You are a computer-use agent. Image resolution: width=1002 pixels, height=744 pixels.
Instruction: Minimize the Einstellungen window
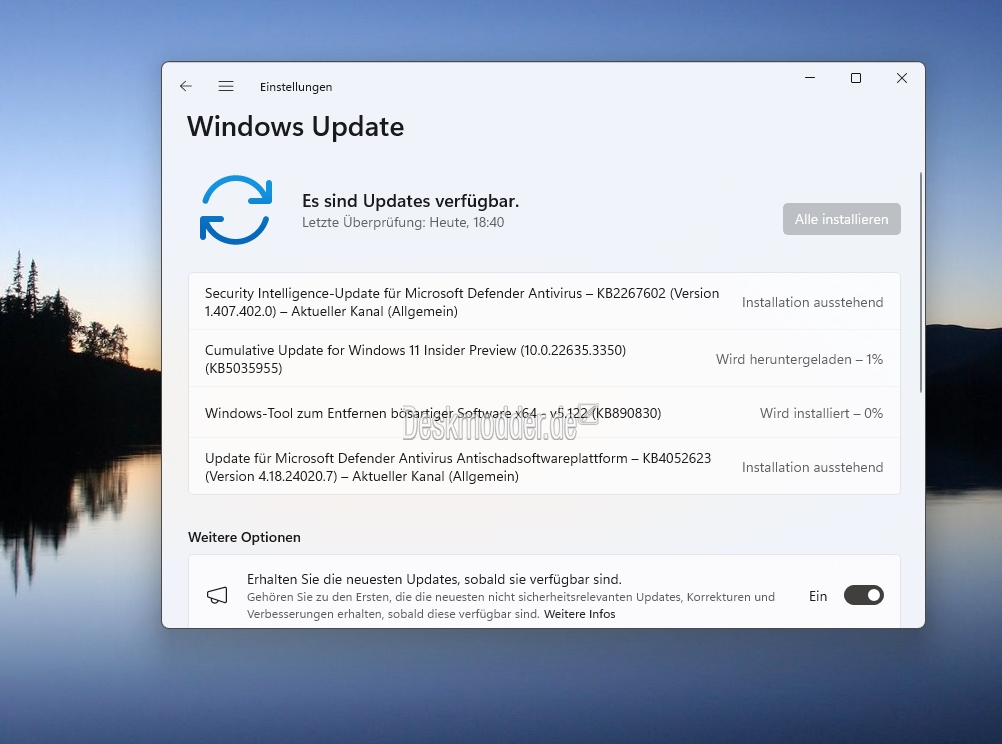click(x=810, y=78)
